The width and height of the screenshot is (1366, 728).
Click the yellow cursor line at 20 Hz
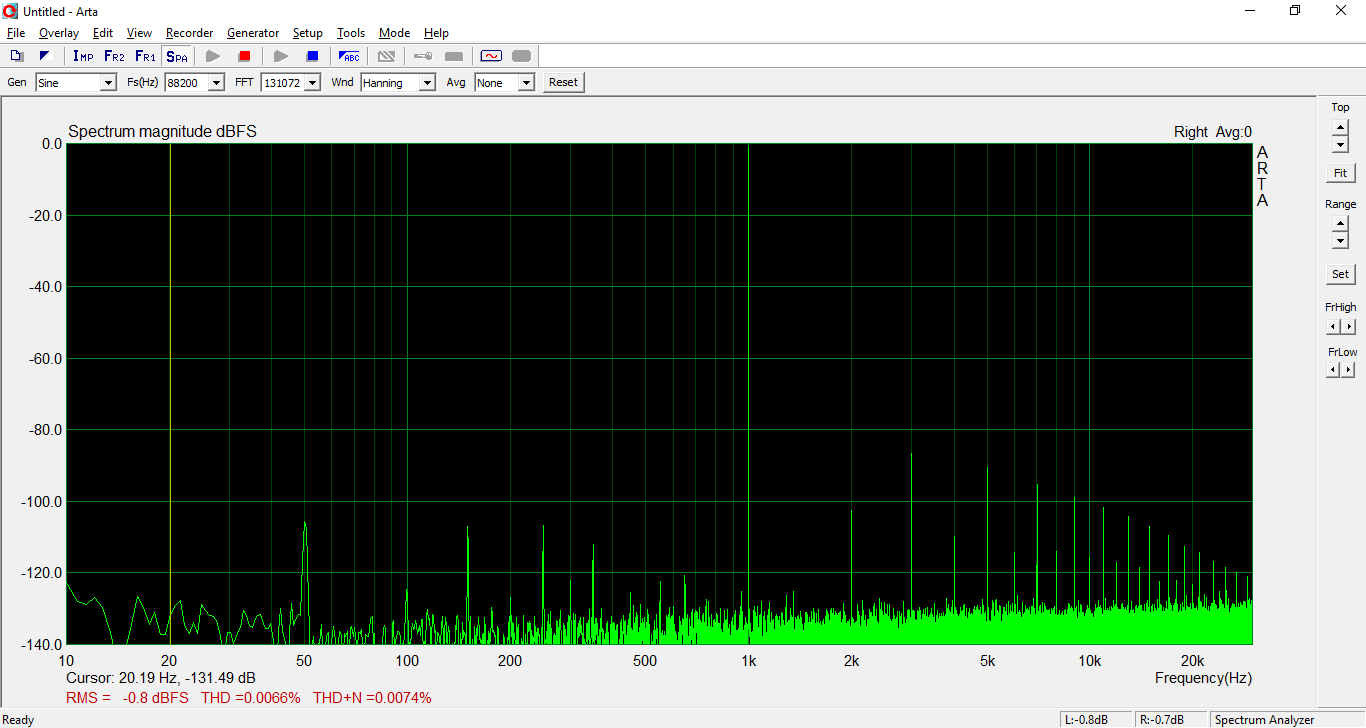click(170, 394)
